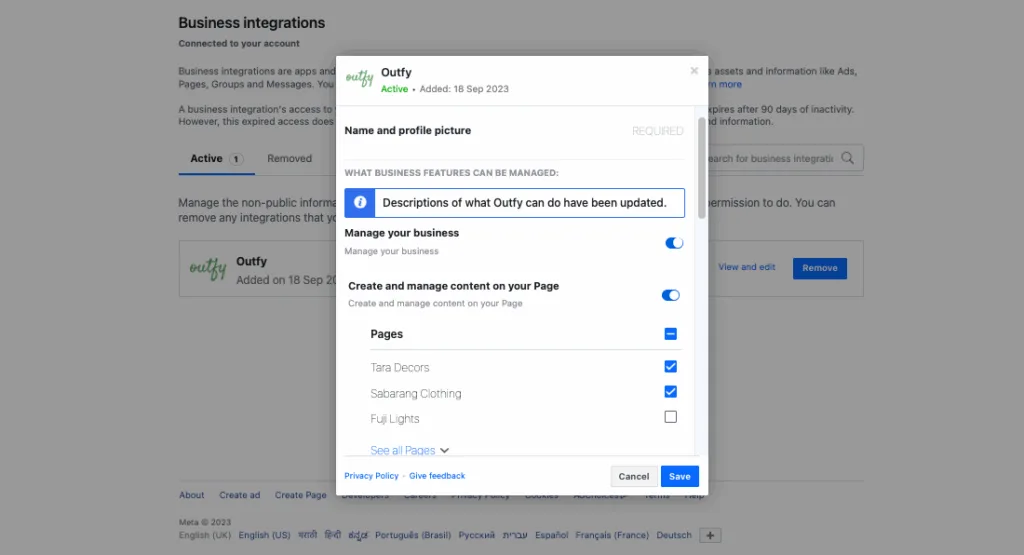
Task: Click the Outfy logo in dialog header
Action: tap(359, 79)
